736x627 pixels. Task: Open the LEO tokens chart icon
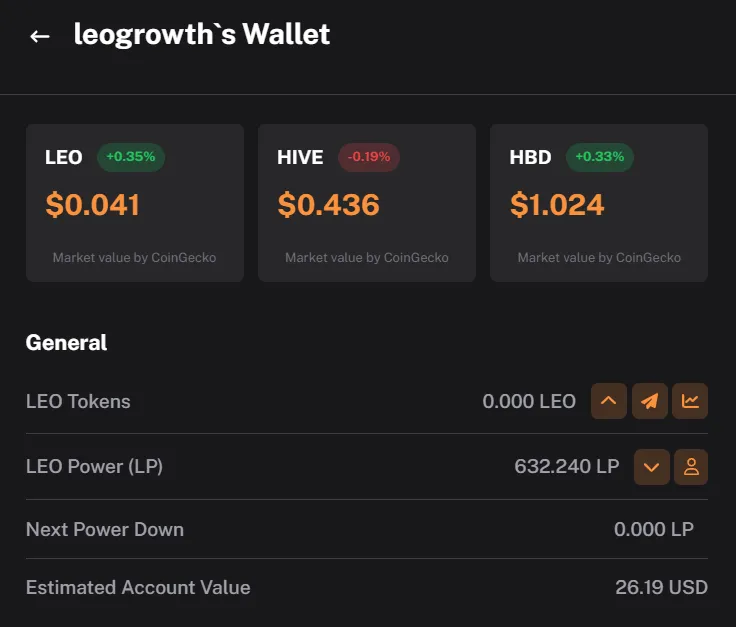click(x=690, y=401)
